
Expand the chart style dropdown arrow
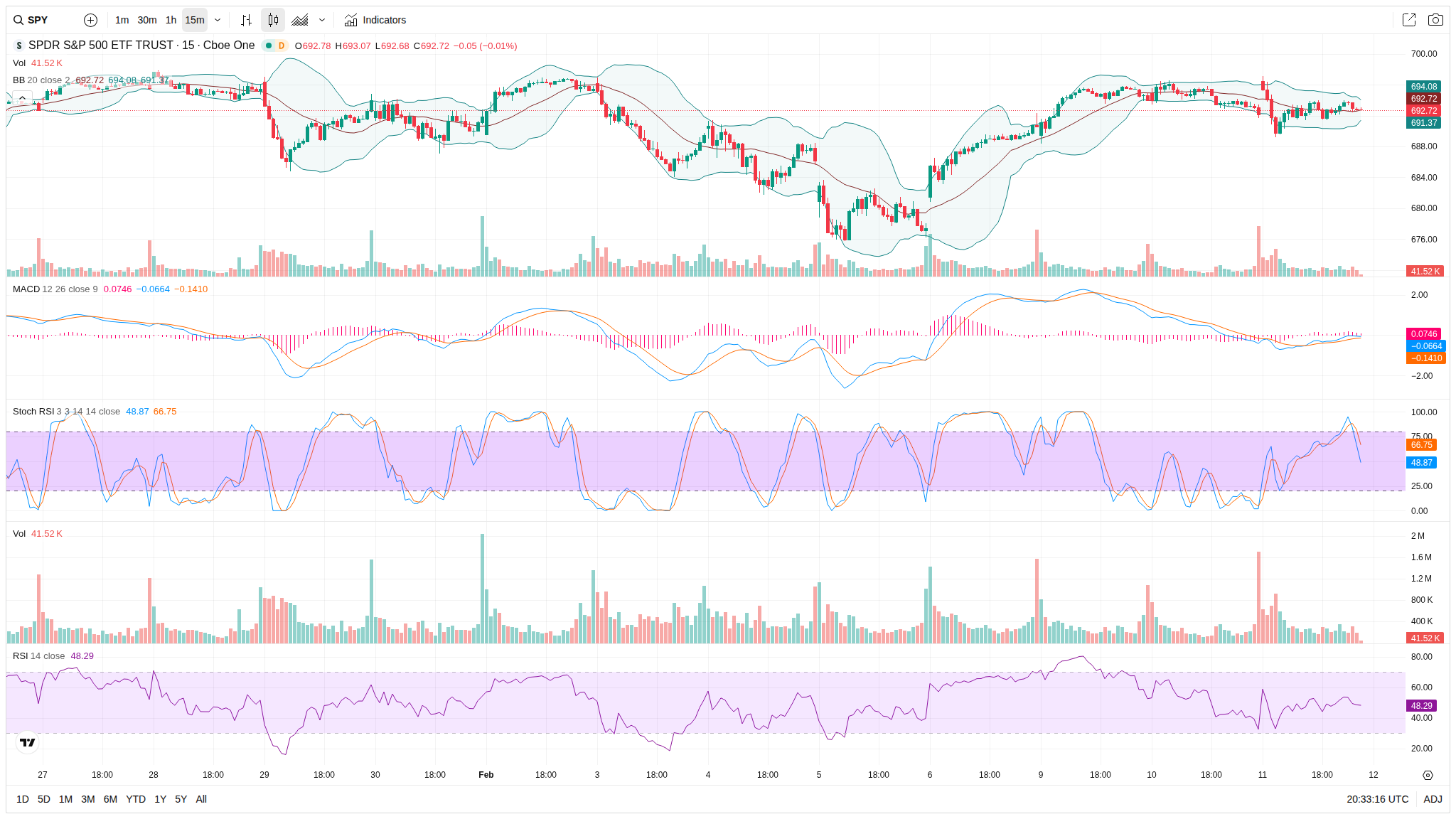322,20
